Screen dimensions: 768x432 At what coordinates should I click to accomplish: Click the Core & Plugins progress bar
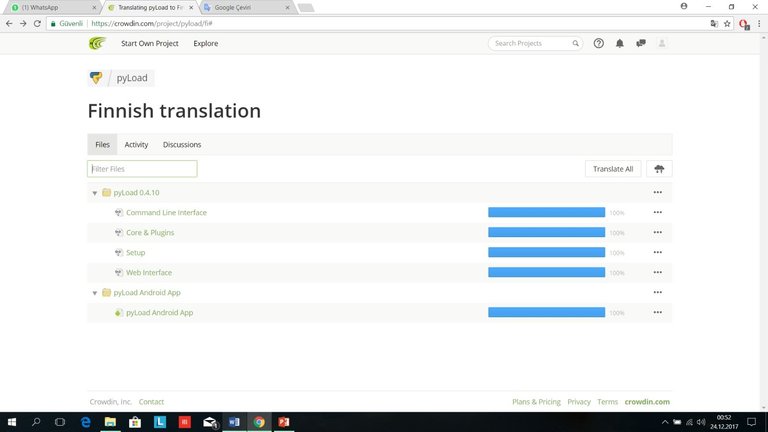pyautogui.click(x=547, y=232)
